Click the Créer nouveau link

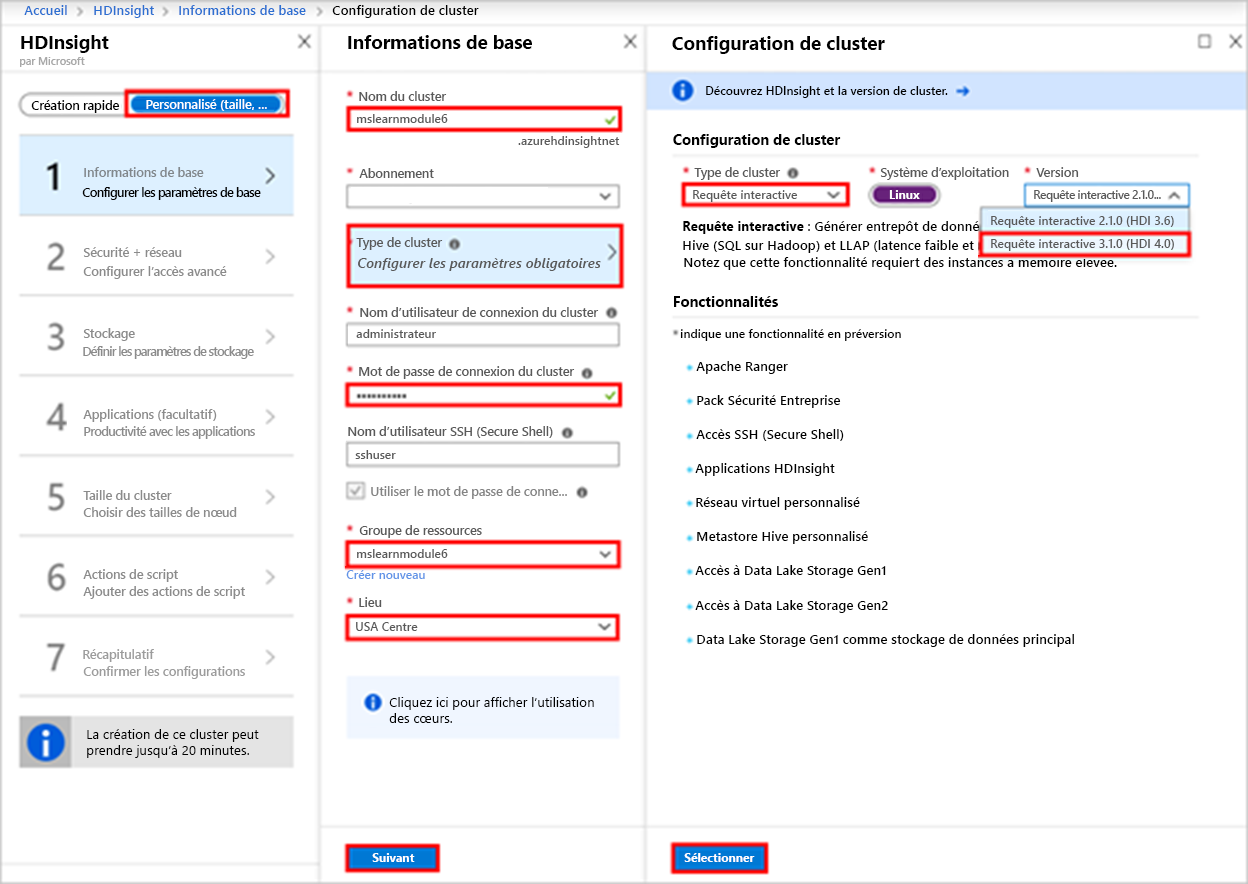[385, 575]
